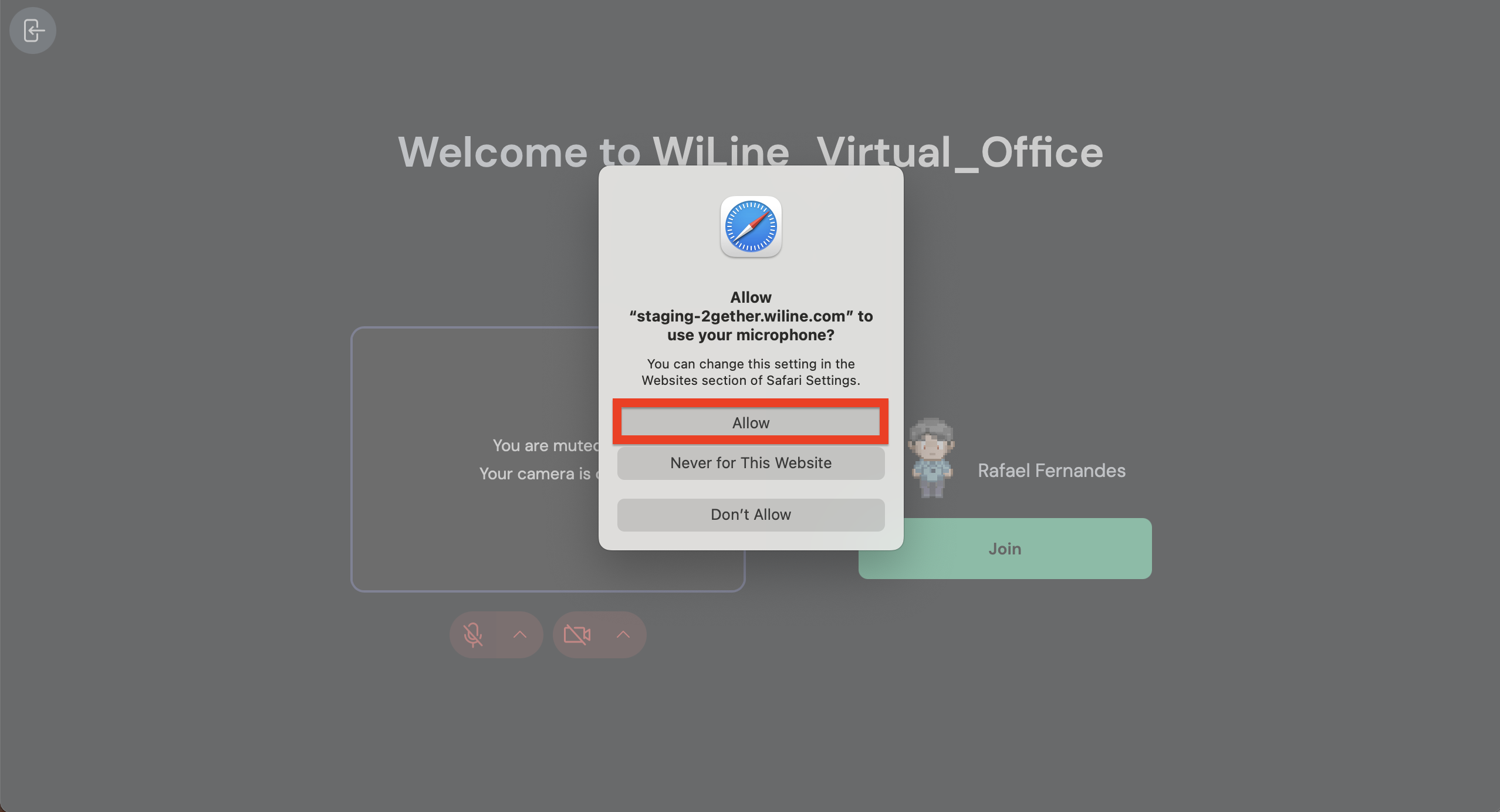Join the WiLine Virtual Office
This screenshot has width=1500, height=812.
[x=1005, y=549]
